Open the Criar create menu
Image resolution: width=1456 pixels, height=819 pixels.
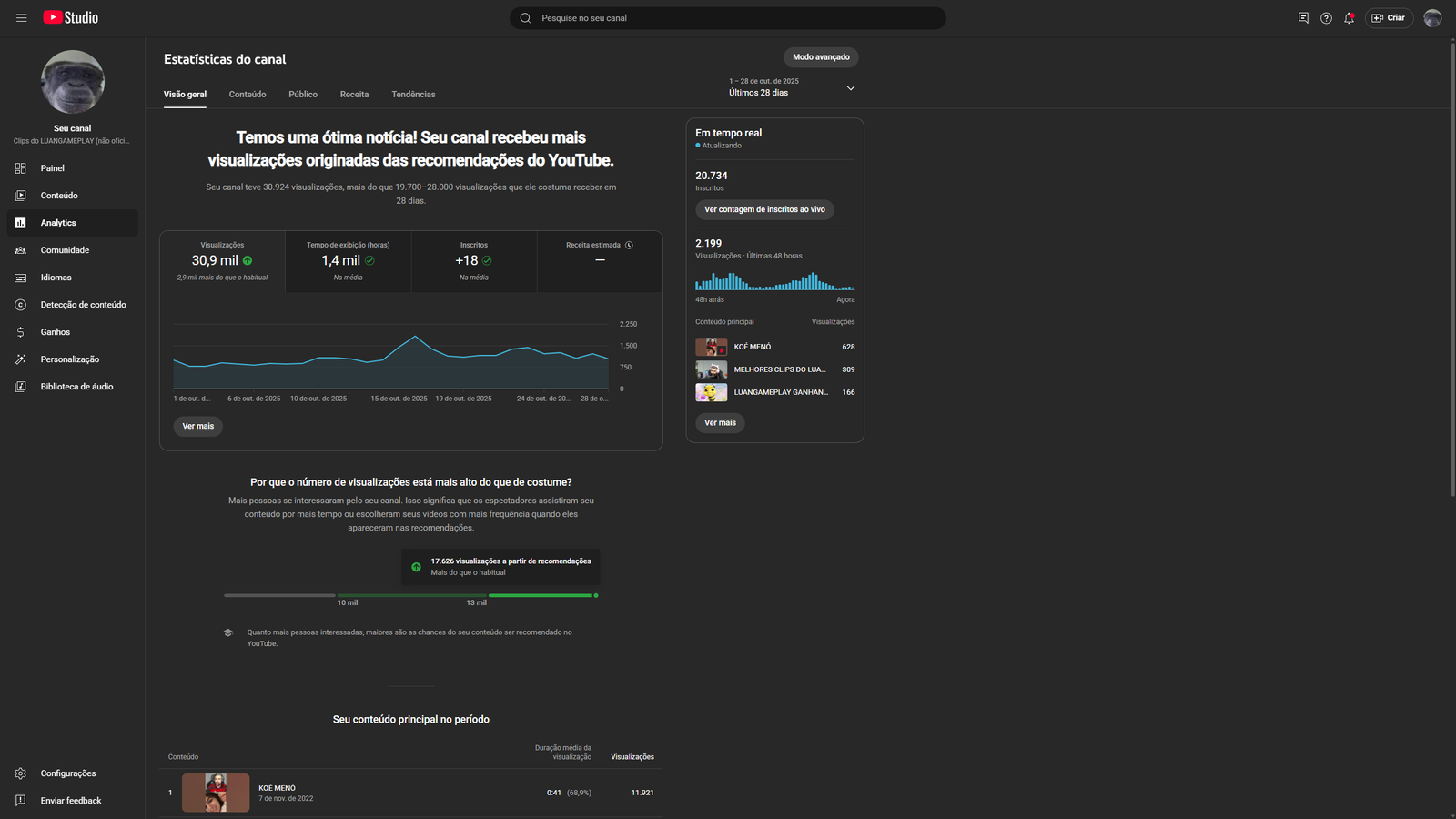(x=1389, y=18)
